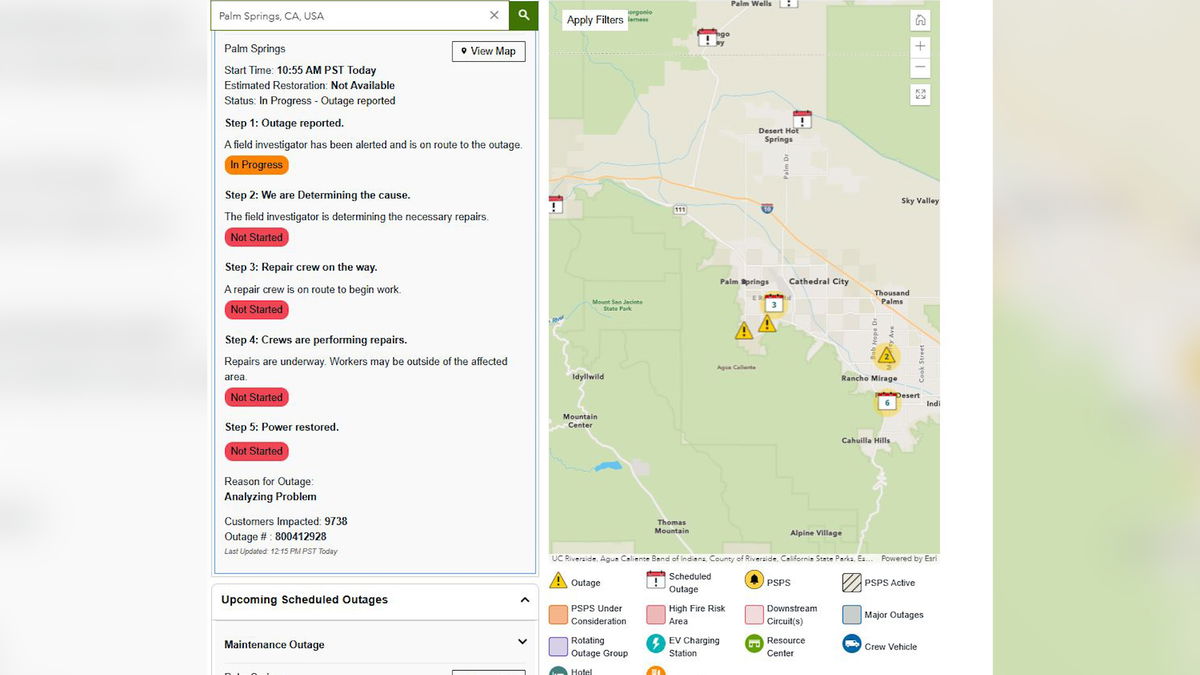
Task: Click the Major Outages legend swatch
Action: pos(851,614)
